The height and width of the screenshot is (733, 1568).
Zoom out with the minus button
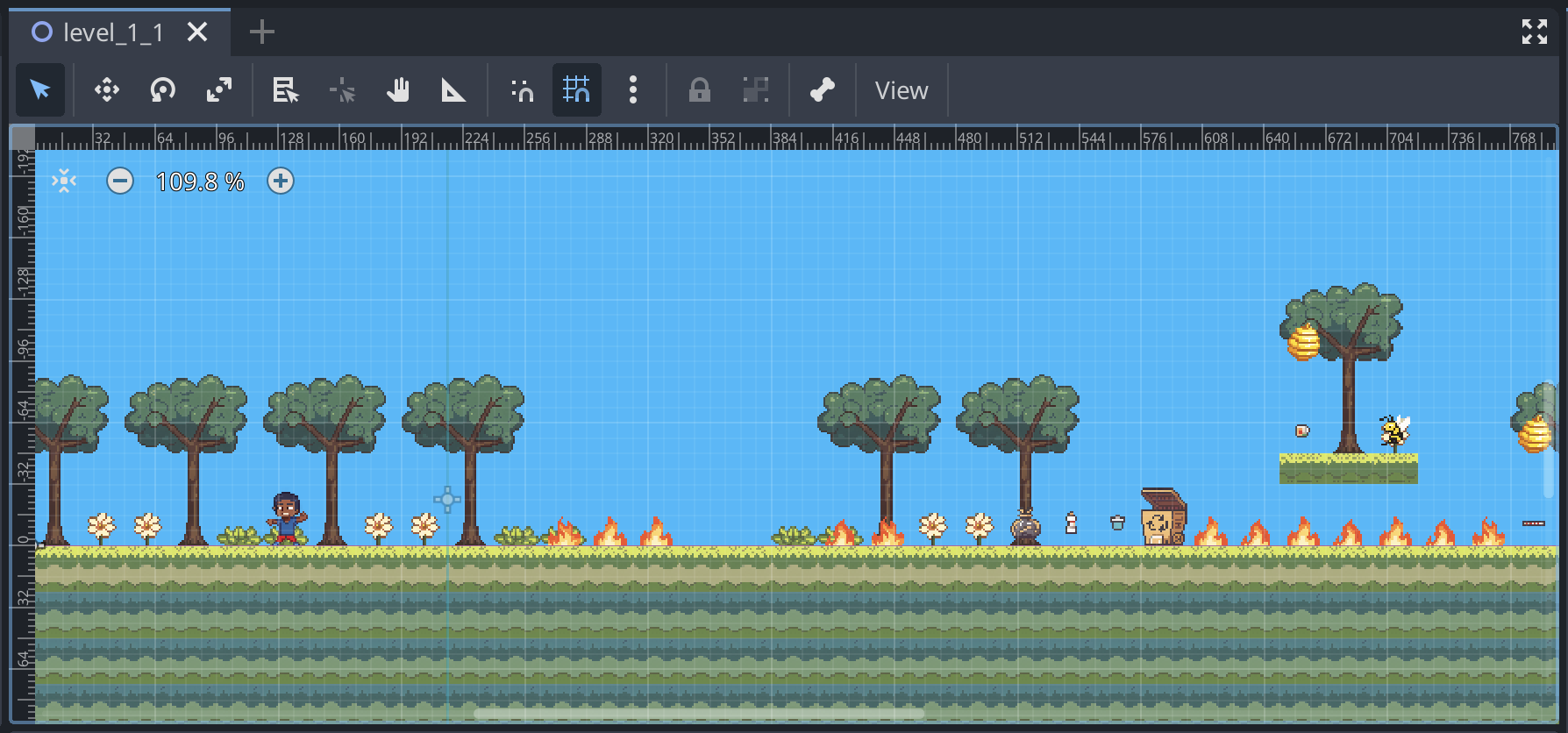pos(120,181)
